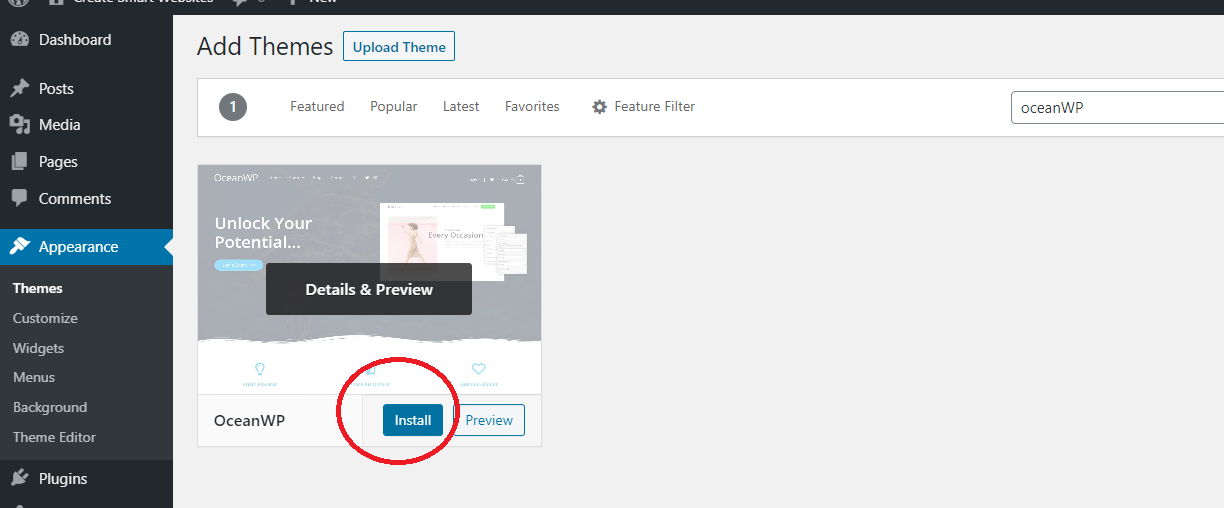
Task: Click the Add Themes page heading
Action: point(265,46)
